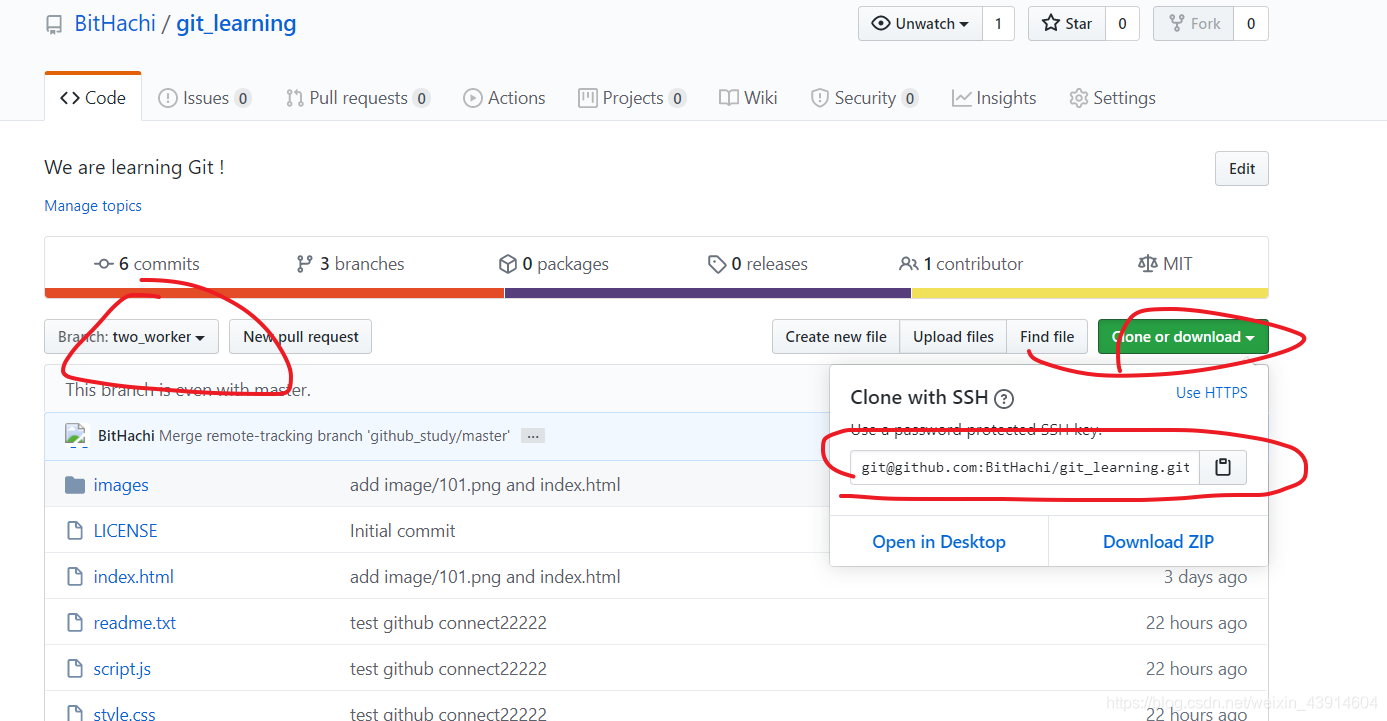Click the BitHachi commit author name
1387x721 pixels.
point(126,436)
